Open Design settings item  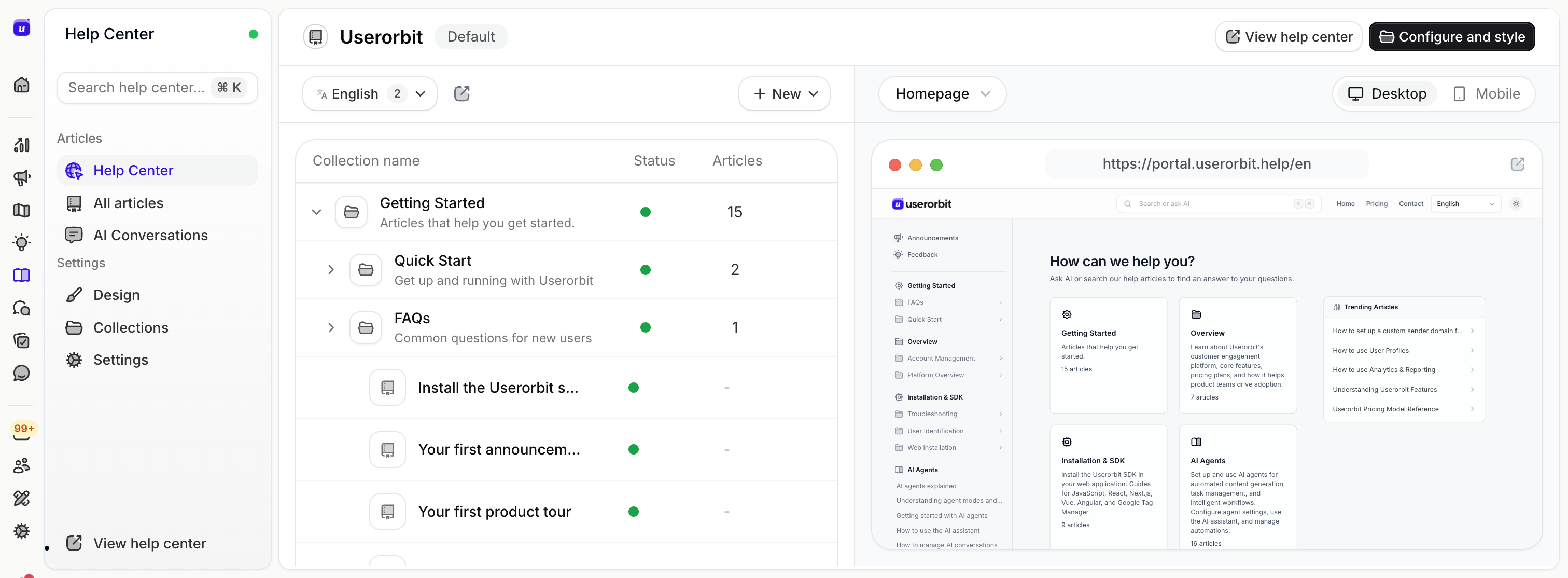click(158, 295)
